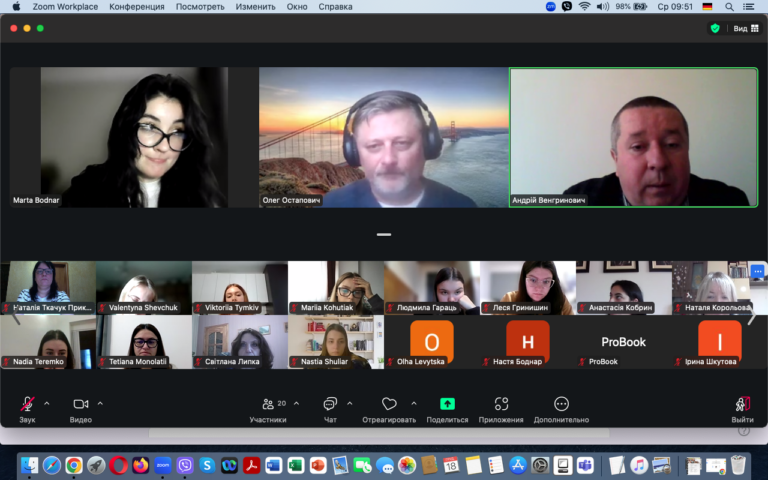Screen dimensions: 768x480
Task: Select Андрій Венгринович's video tile
Action: point(634,137)
